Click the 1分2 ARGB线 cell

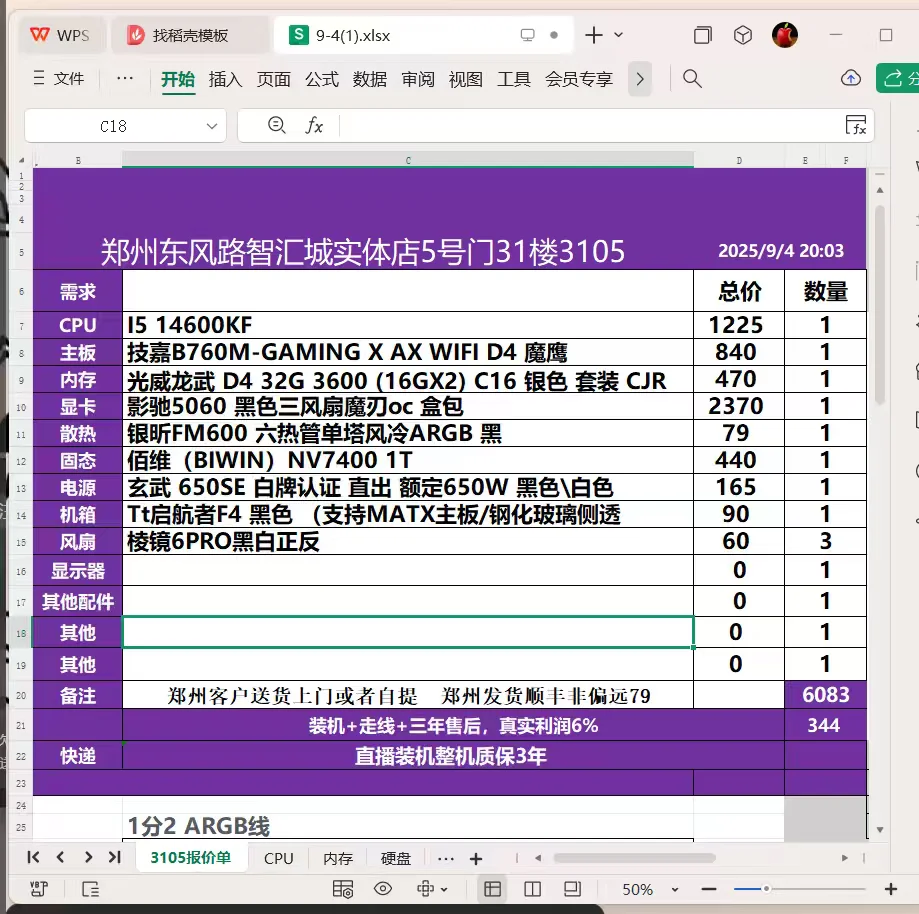point(407,826)
